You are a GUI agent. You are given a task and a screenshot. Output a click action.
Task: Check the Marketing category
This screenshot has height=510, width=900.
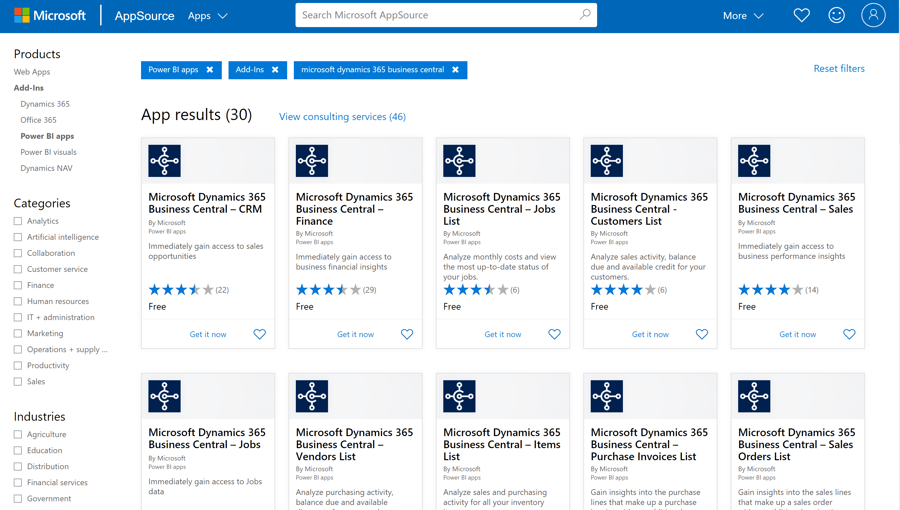click(x=18, y=333)
